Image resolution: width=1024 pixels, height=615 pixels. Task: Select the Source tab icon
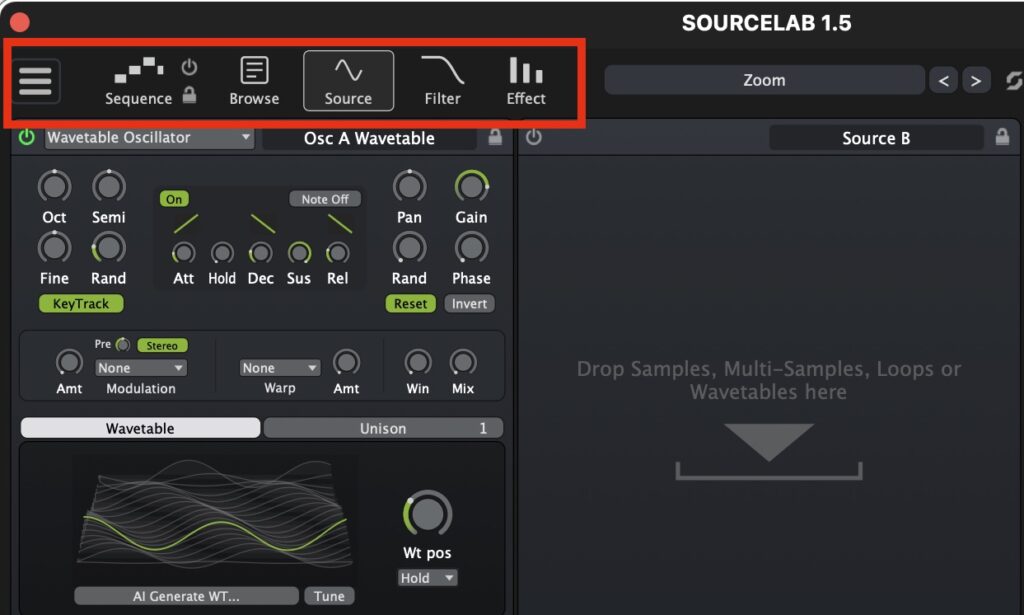[348, 80]
